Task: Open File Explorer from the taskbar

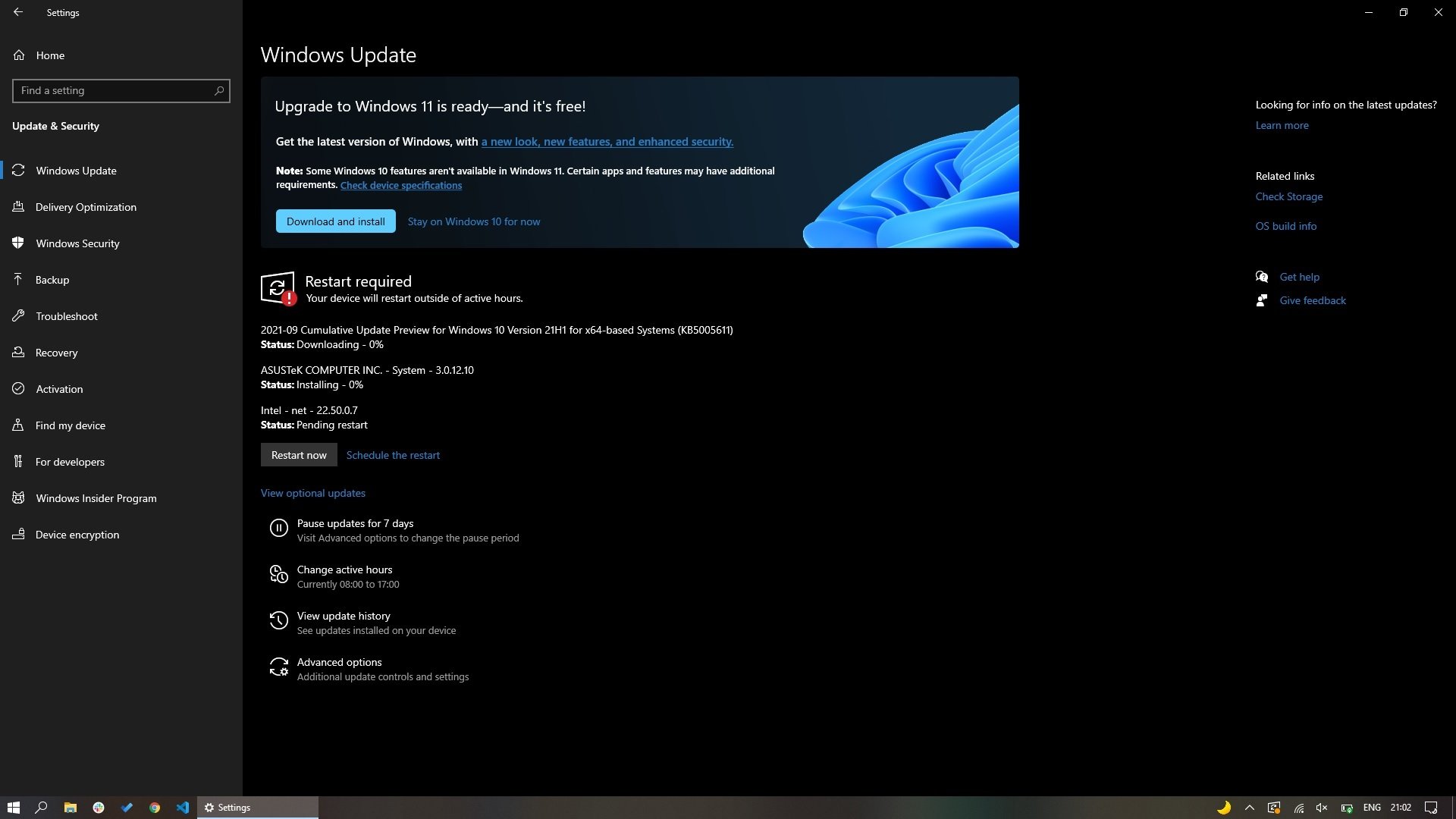Action: coord(70,808)
